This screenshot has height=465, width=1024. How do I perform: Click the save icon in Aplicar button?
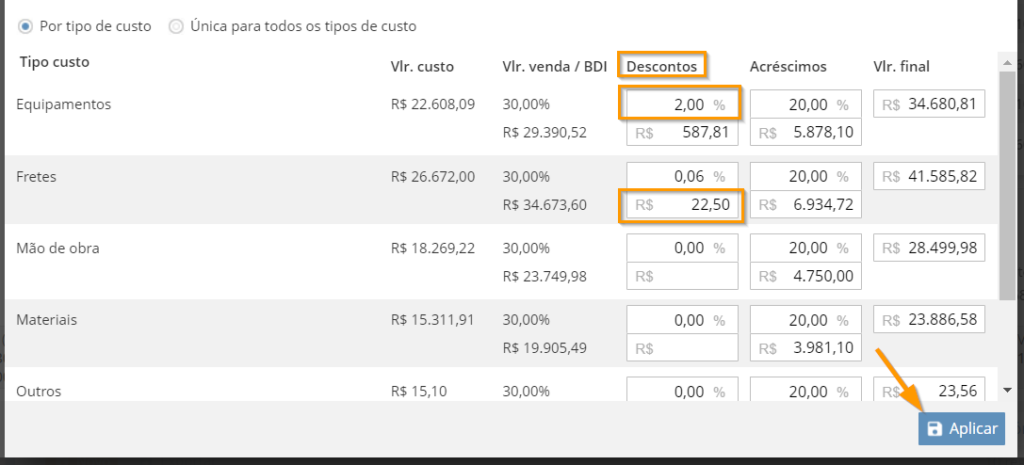pos(935,429)
